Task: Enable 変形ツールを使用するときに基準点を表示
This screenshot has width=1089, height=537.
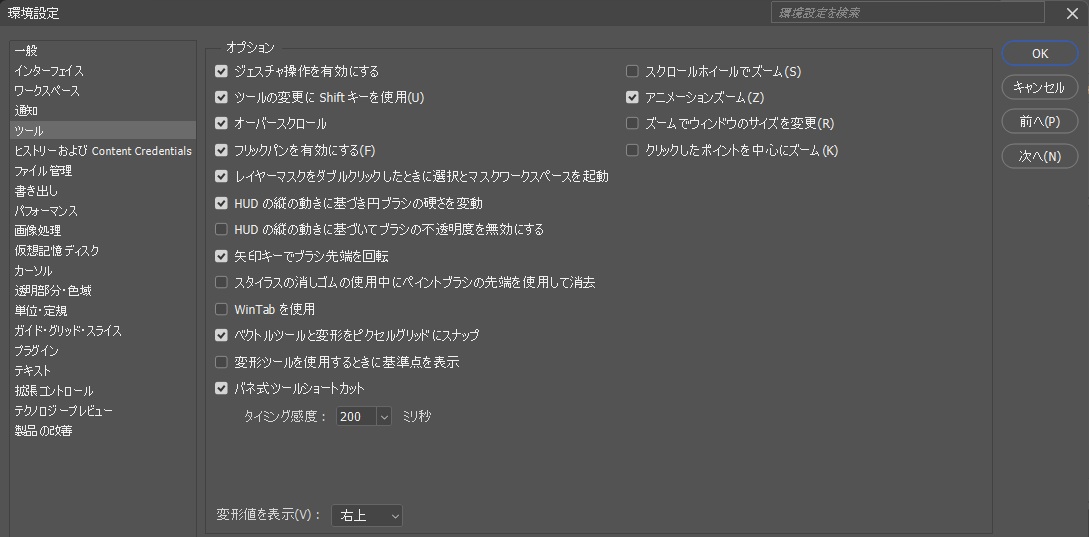Action: coord(222,362)
